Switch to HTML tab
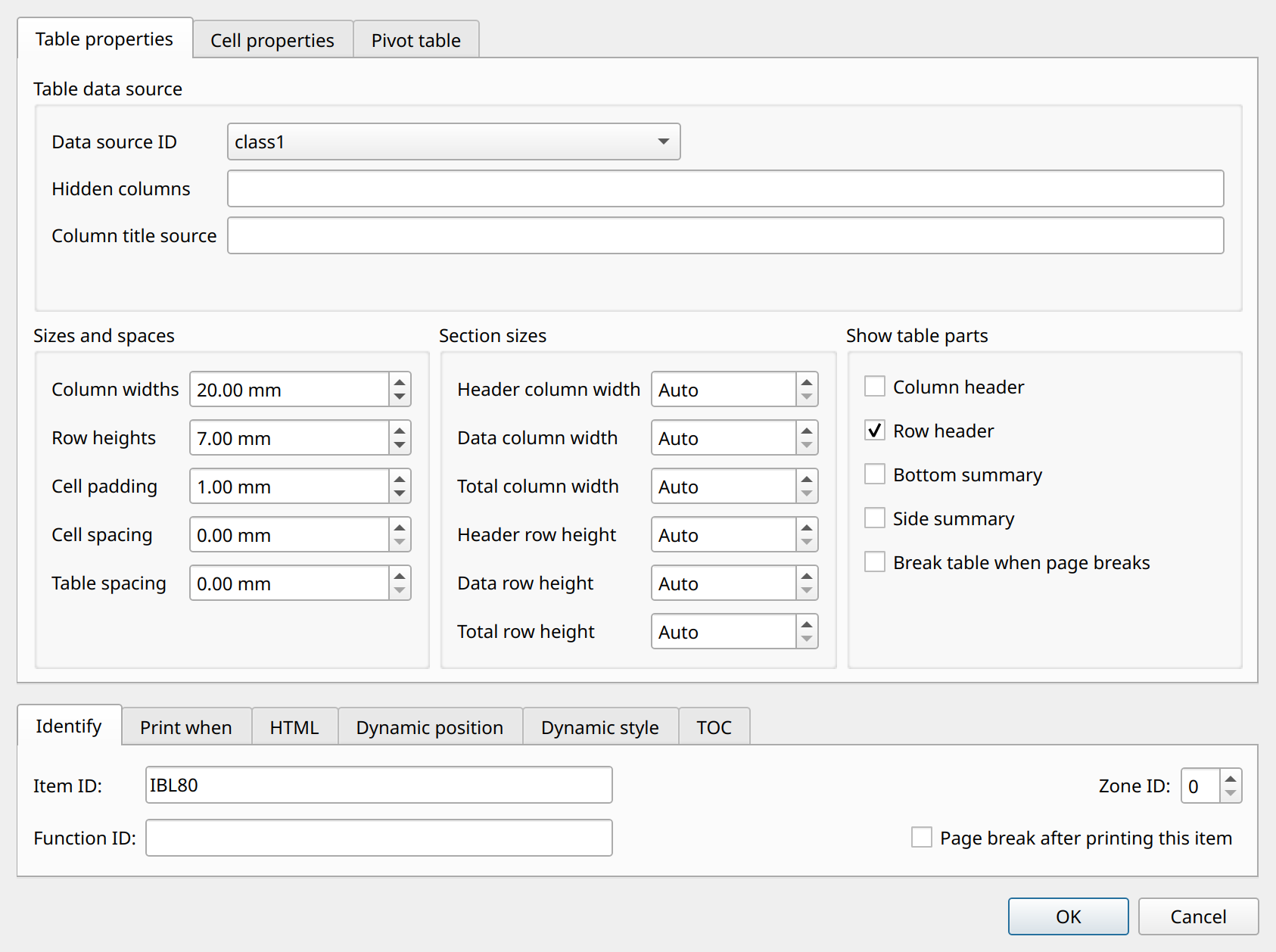 tap(294, 727)
